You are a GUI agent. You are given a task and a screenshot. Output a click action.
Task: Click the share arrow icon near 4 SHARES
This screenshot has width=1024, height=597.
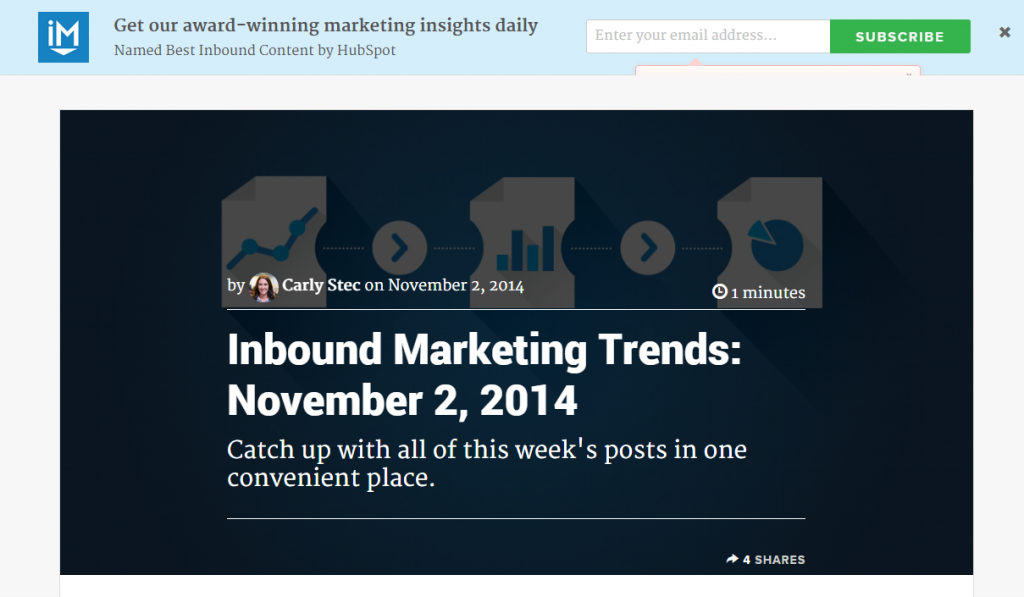point(731,559)
